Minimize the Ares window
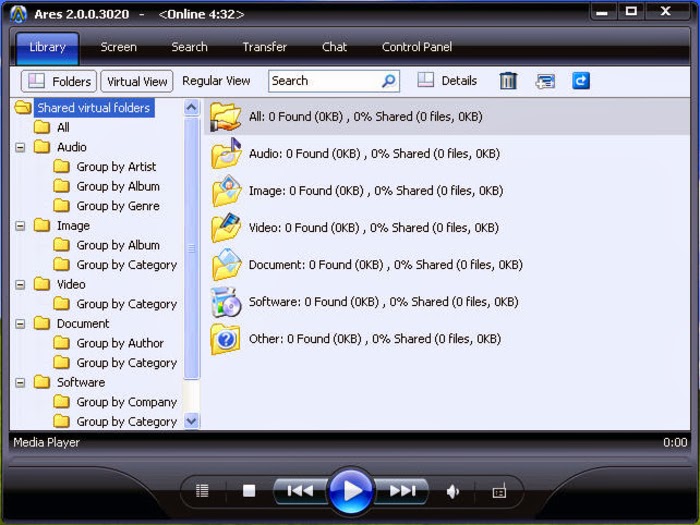Viewport: 700px width, 525px height. pyautogui.click(x=602, y=12)
